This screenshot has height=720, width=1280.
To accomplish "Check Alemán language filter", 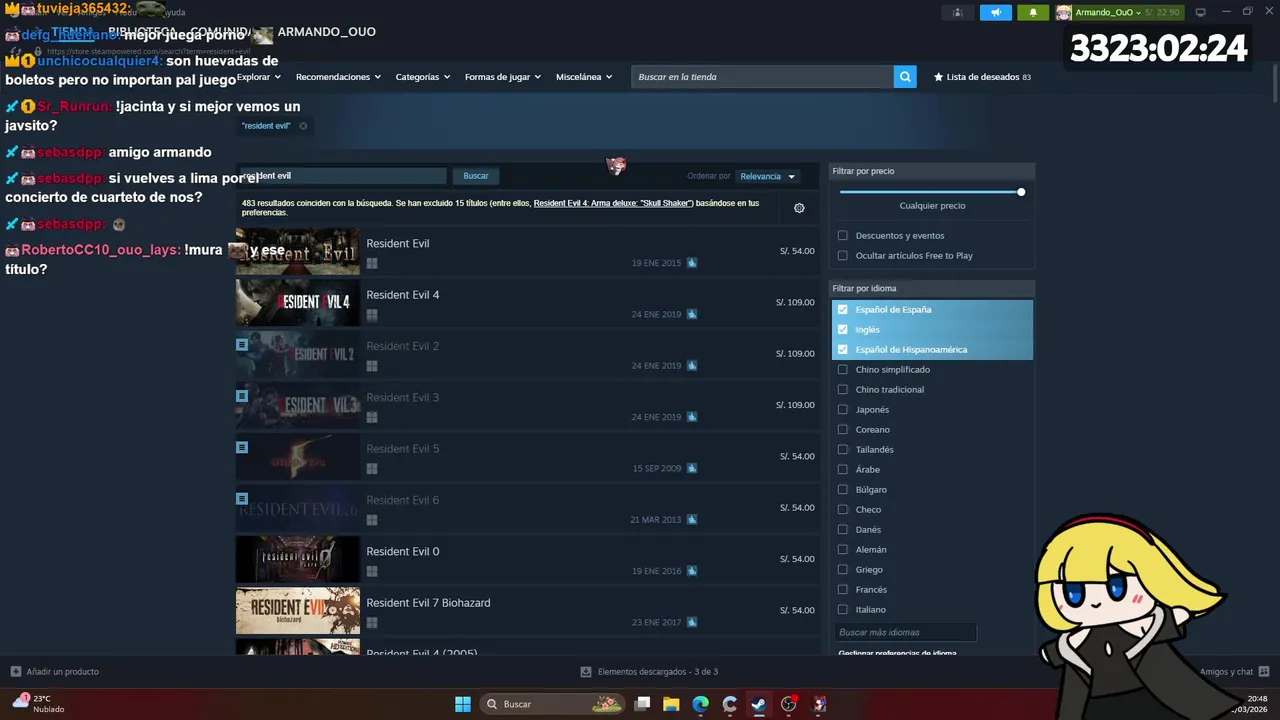I will tap(843, 550).
